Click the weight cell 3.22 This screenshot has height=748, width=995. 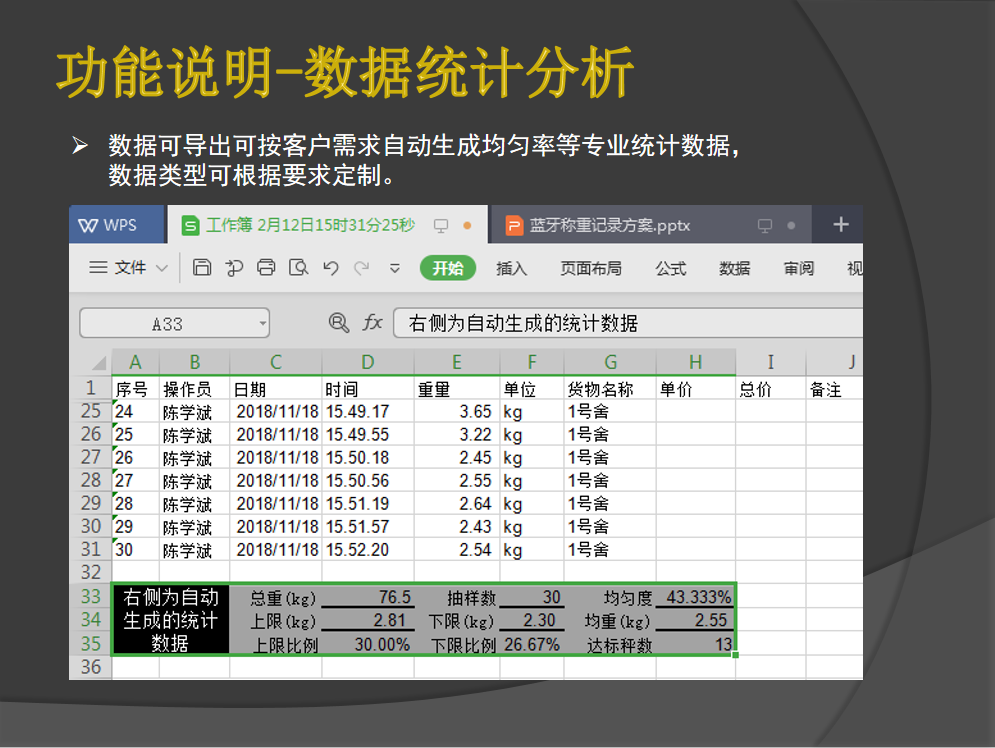click(457, 435)
